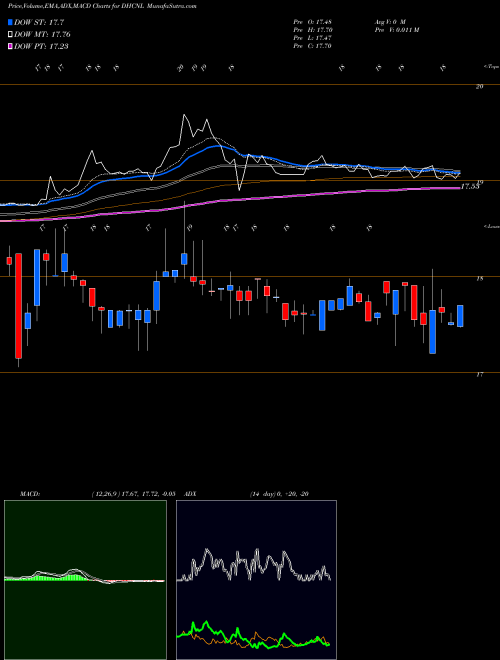Viewport: 500px width, 660px height.
Task: Click the white DOW MT legend swatch
Action: point(11,35)
